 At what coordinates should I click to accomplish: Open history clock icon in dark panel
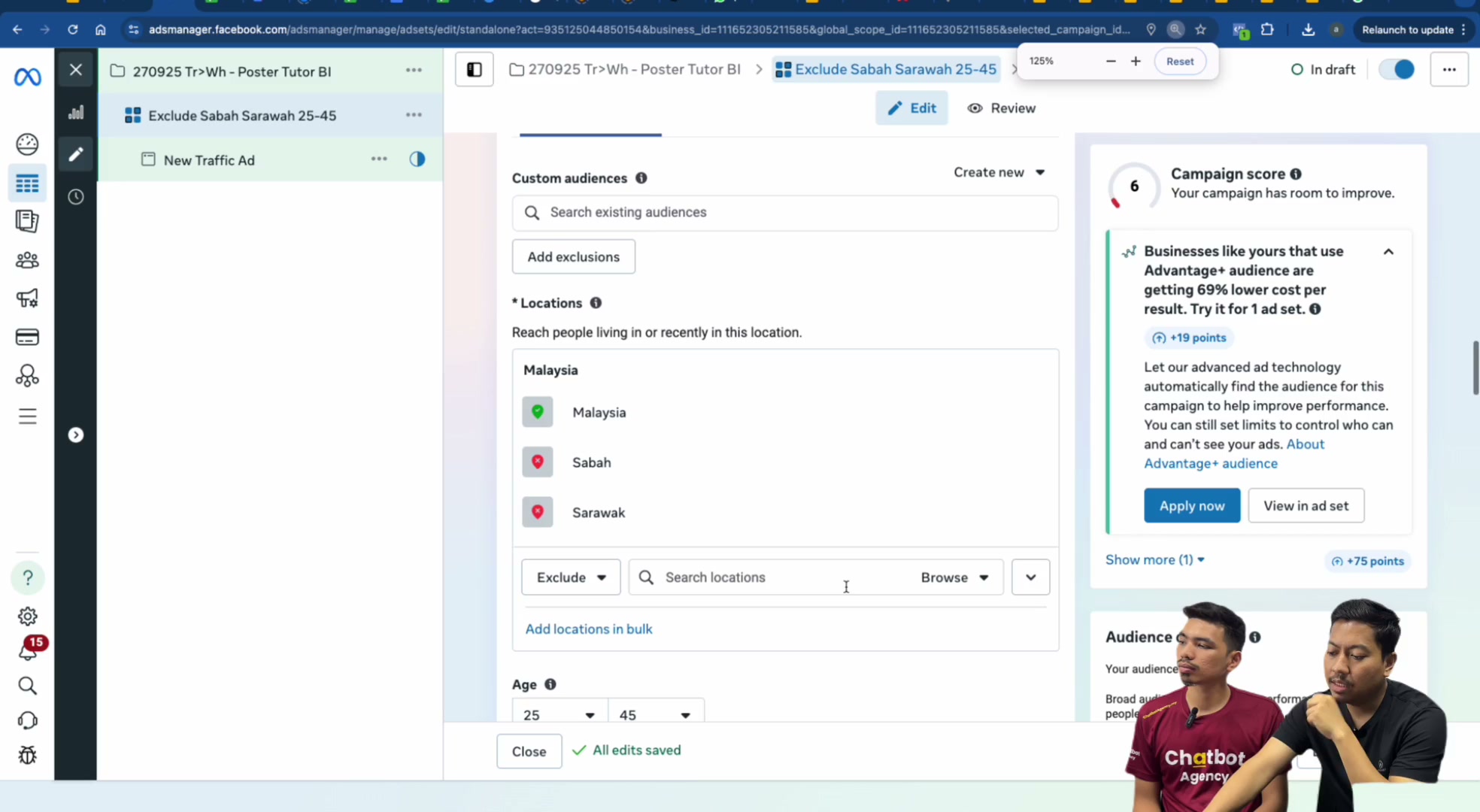76,197
